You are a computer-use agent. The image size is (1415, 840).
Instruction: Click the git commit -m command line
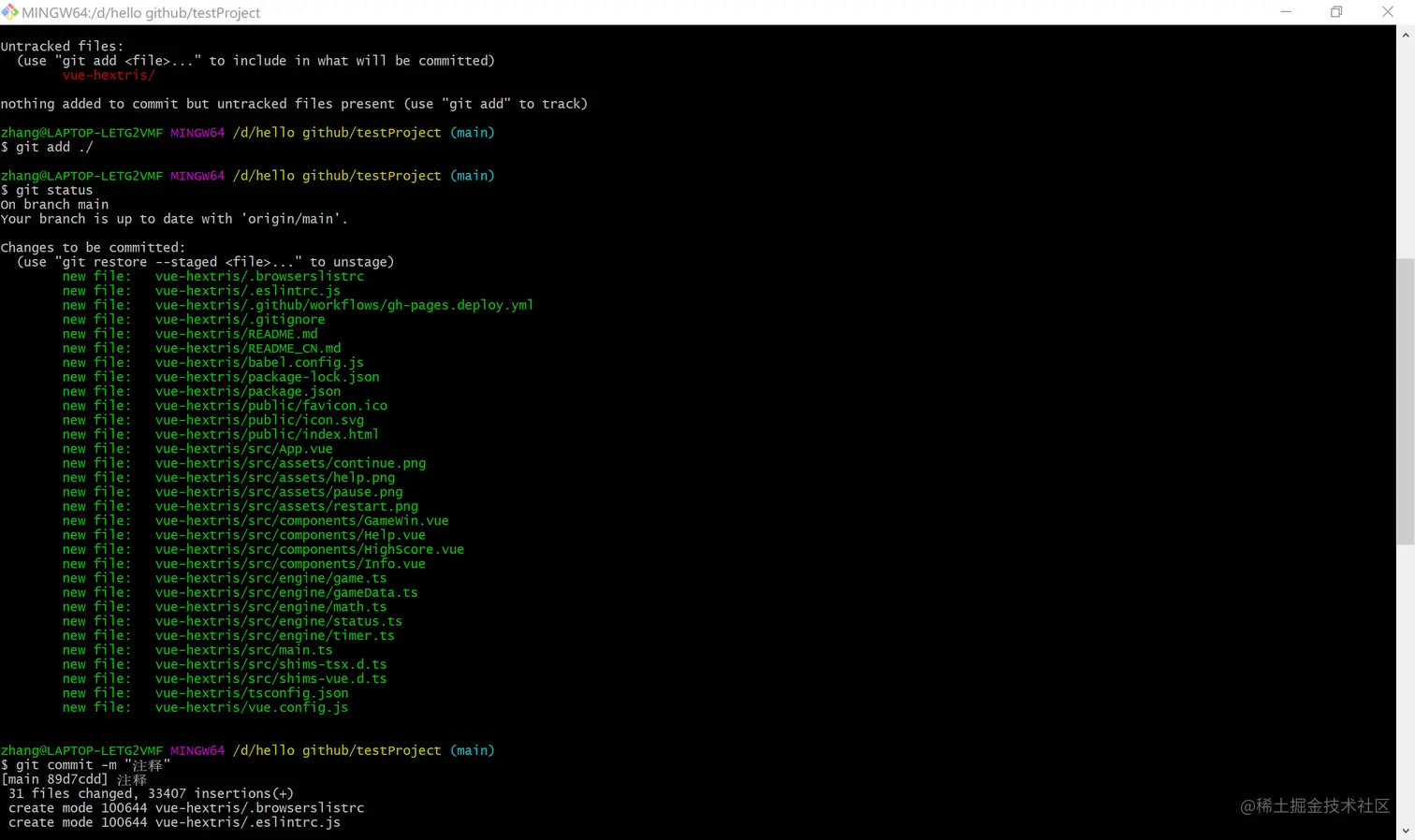click(x=85, y=765)
